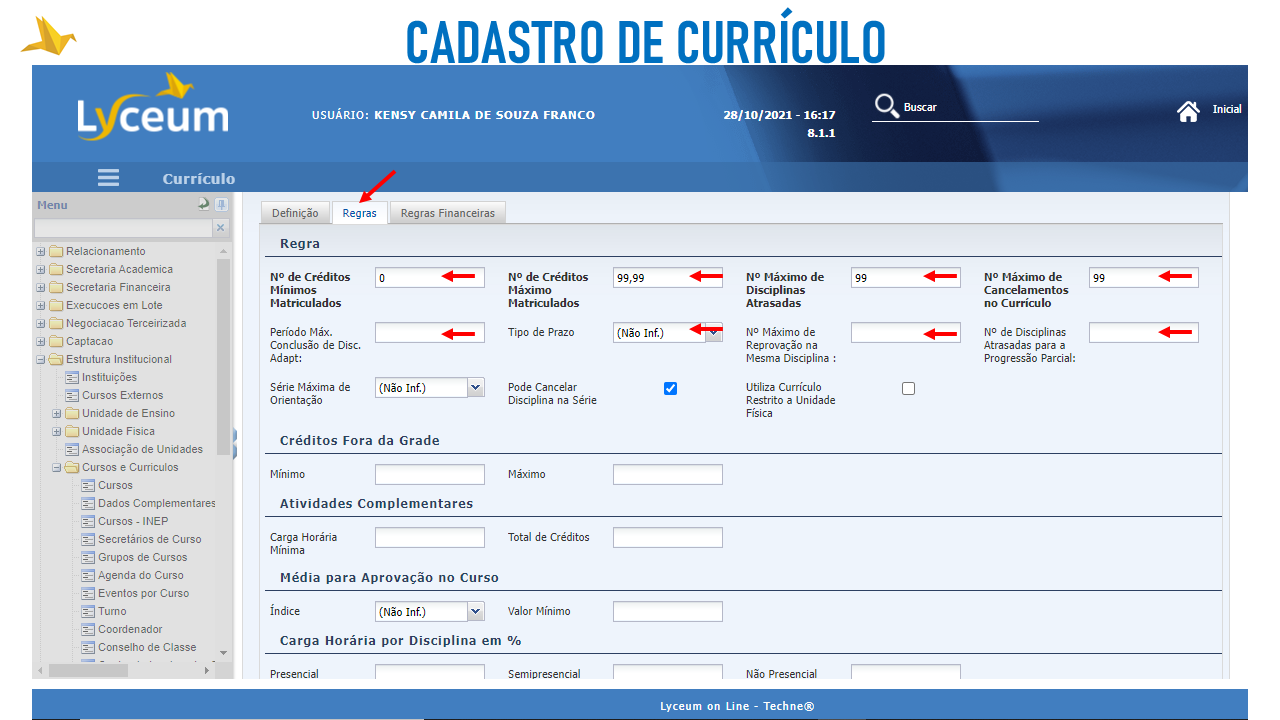
Task: Click Nº de Créditos Mínimos Matriculados field
Action: [x=430, y=278]
